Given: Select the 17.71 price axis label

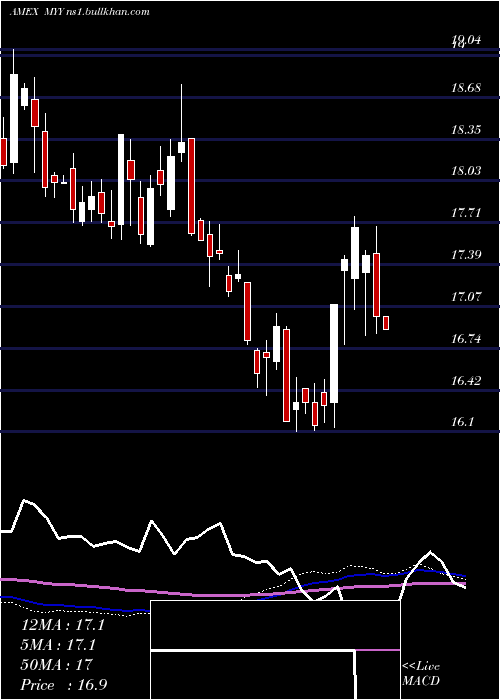Looking at the screenshot, I should pos(466,213).
